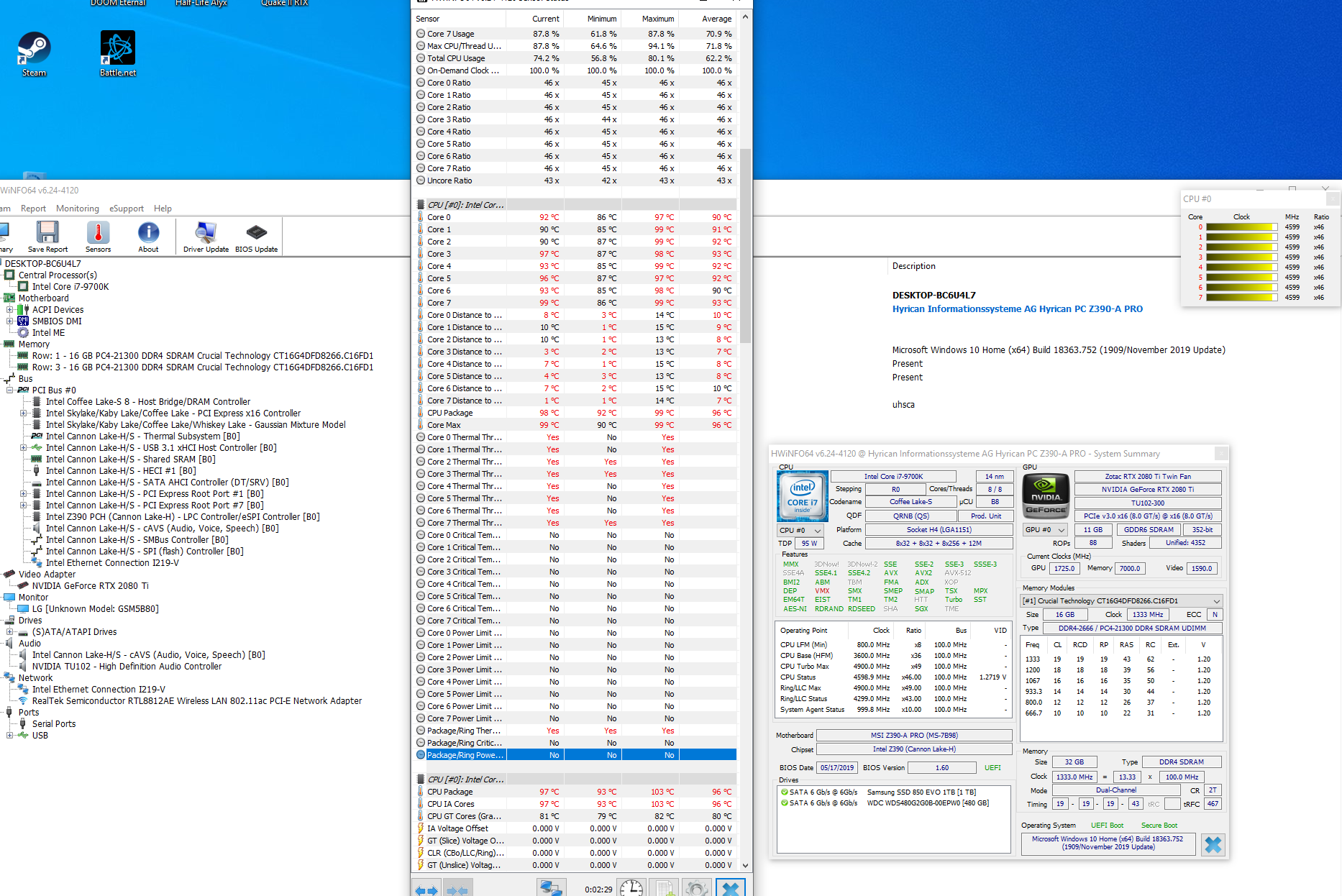The image size is (1342, 896).
Task: Click the Core 4 clock bar in CPU #0 panel
Action: 1241,268
